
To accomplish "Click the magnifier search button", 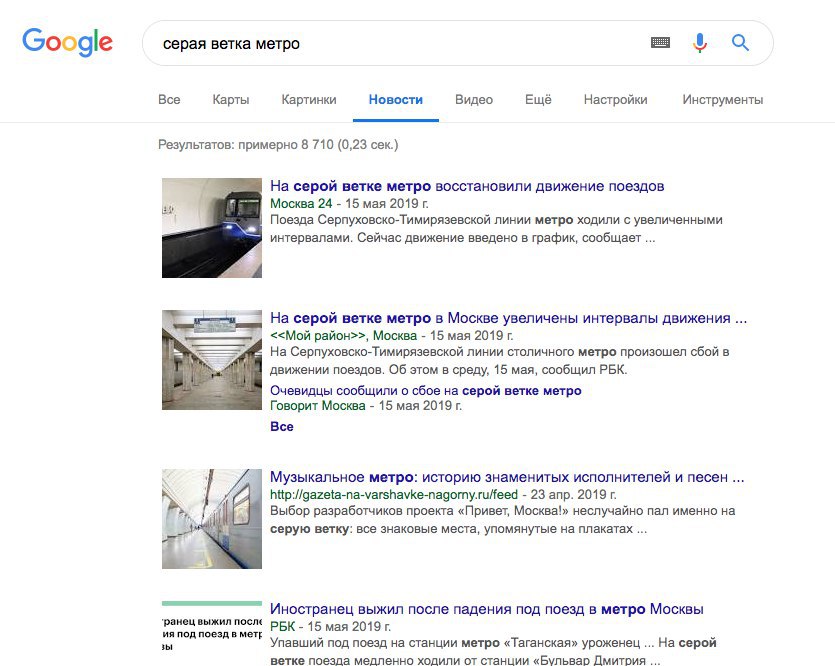I will pos(740,43).
